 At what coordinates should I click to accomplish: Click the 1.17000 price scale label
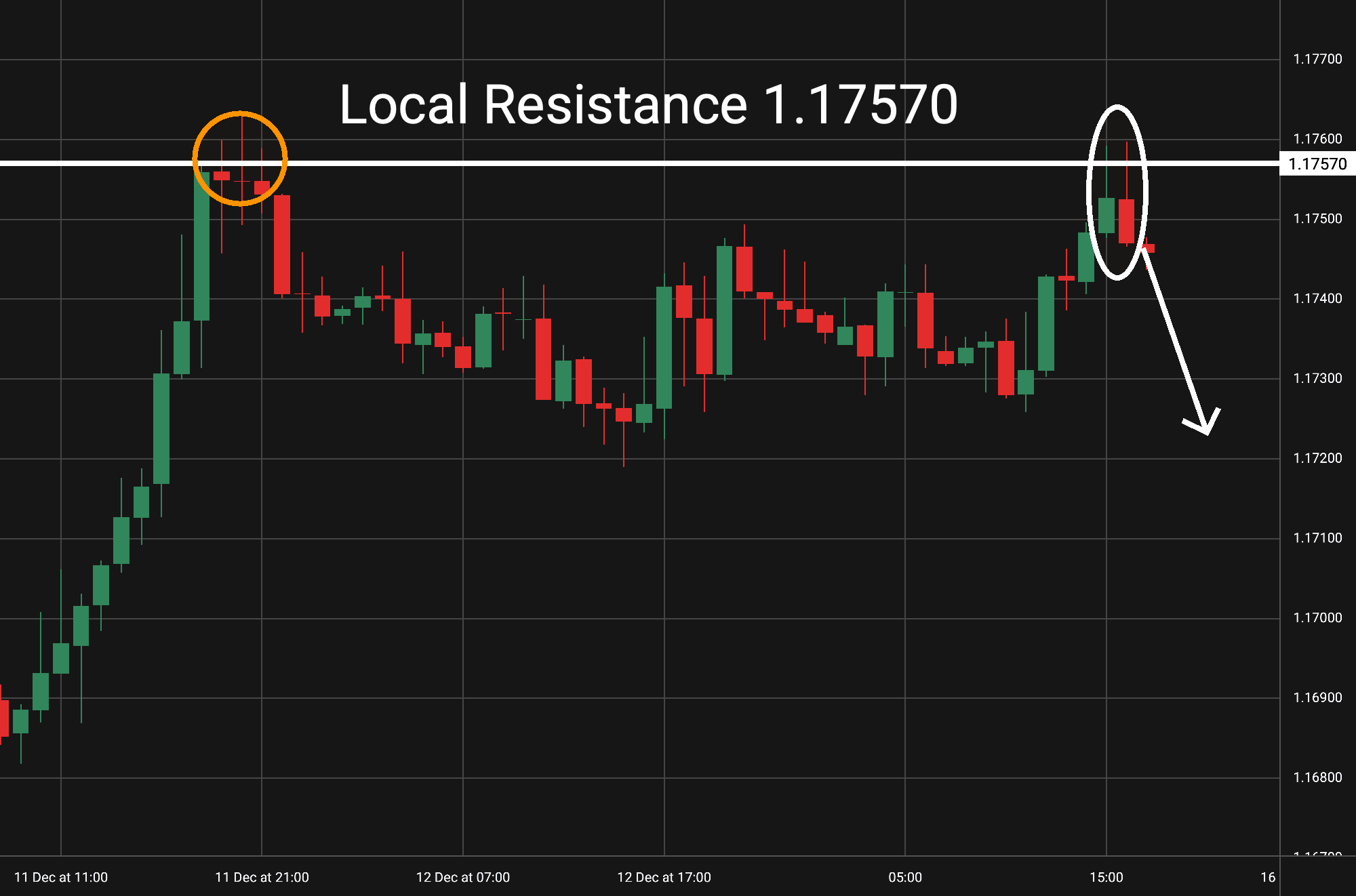tap(1317, 617)
